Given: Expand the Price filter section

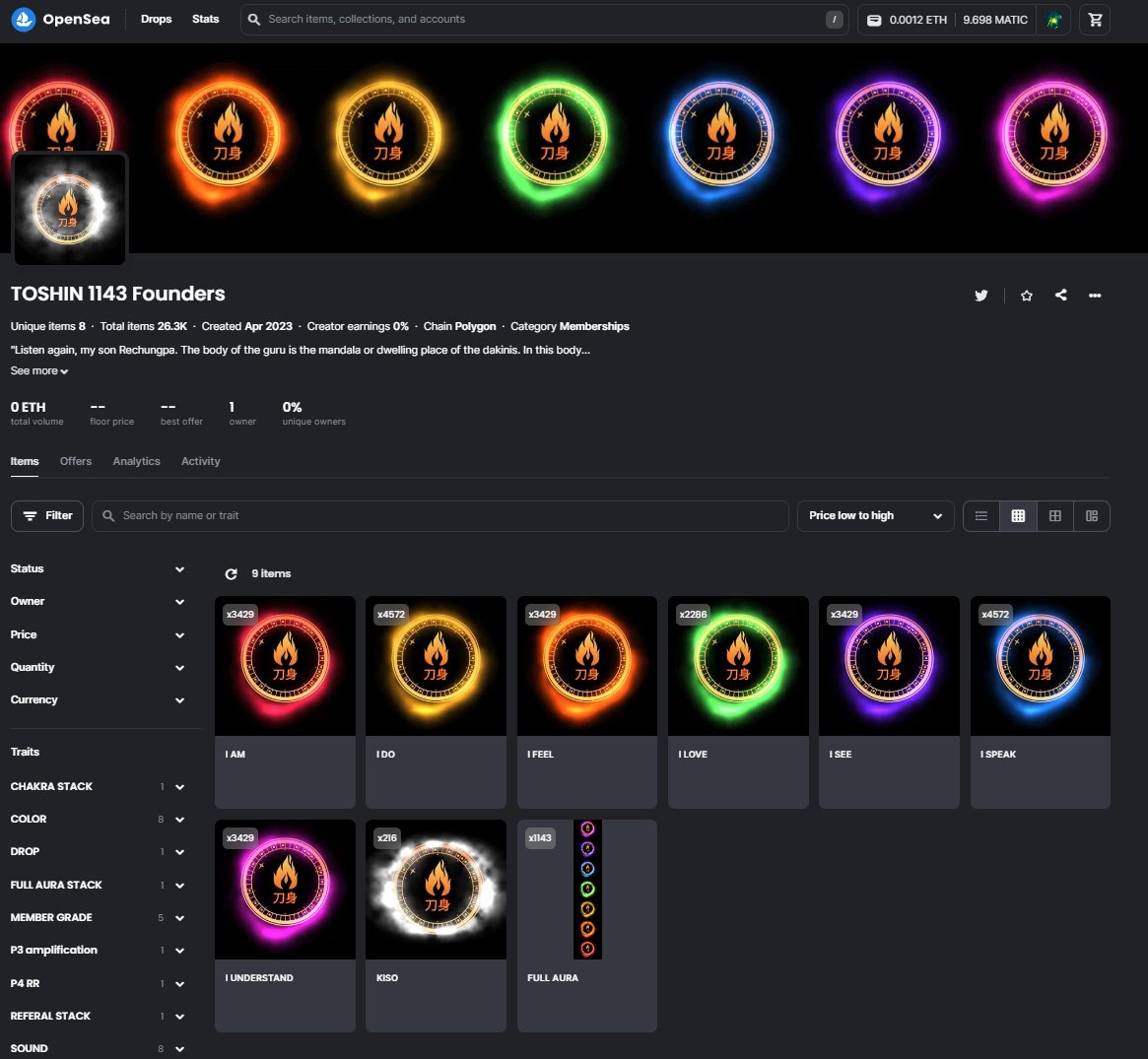Looking at the screenshot, I should (x=99, y=634).
